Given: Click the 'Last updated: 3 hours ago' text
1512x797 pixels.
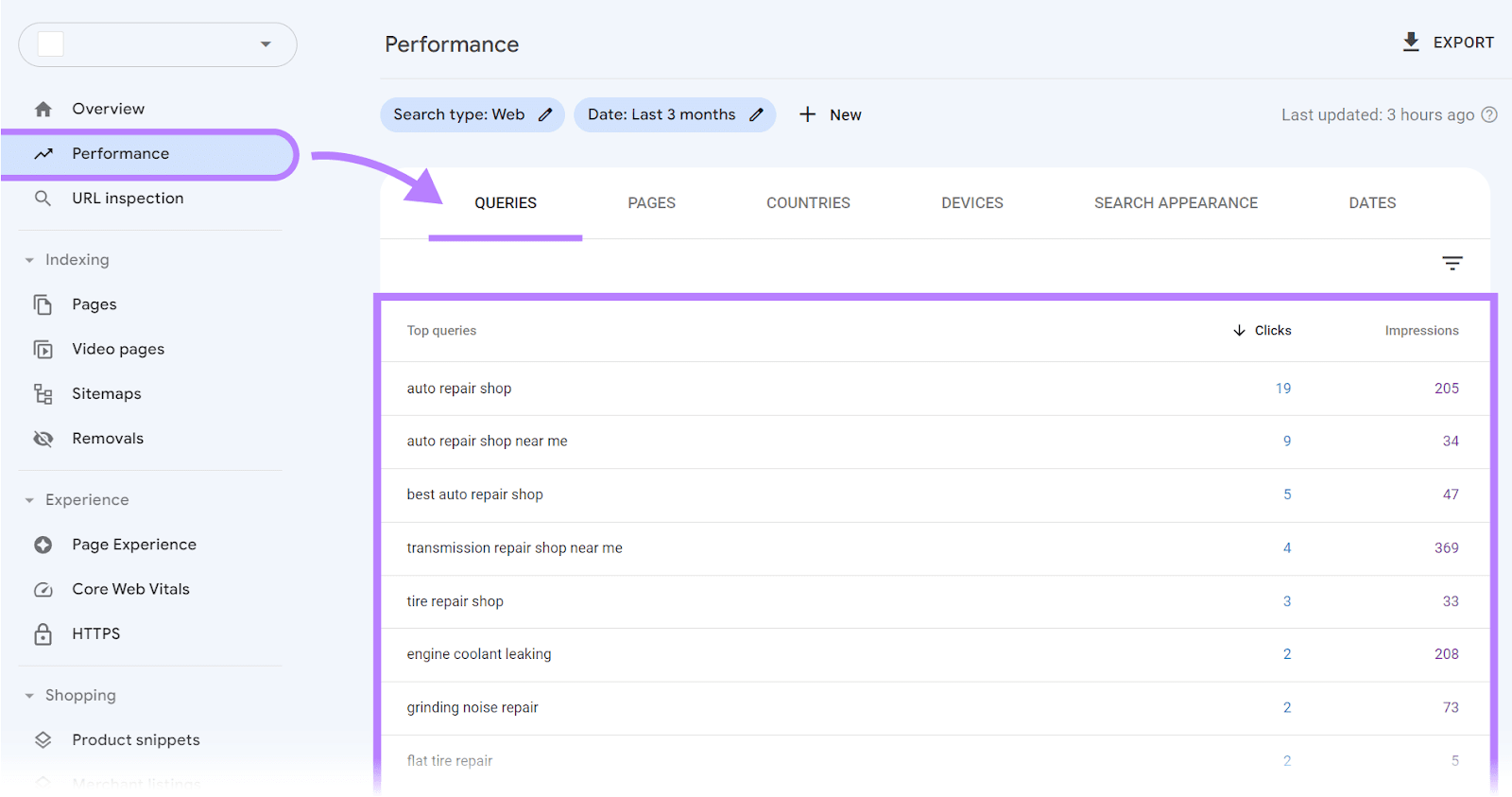Looking at the screenshot, I should coord(1377,114).
